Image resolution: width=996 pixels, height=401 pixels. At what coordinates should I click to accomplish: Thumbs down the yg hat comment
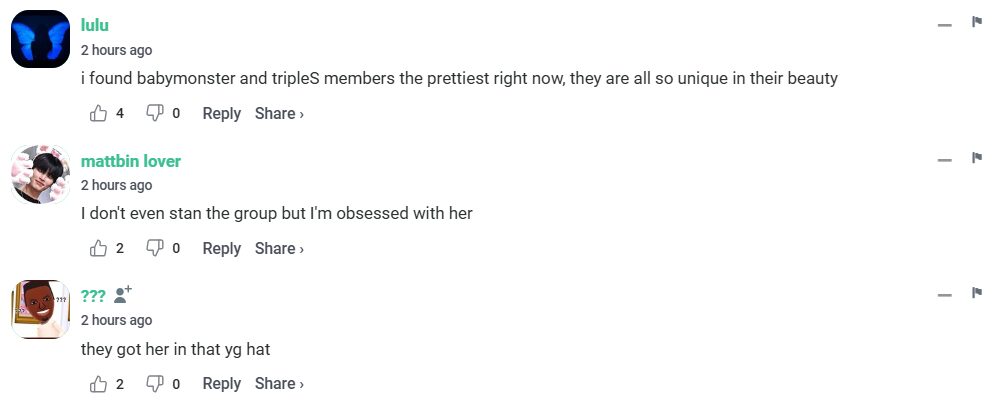[x=155, y=384]
